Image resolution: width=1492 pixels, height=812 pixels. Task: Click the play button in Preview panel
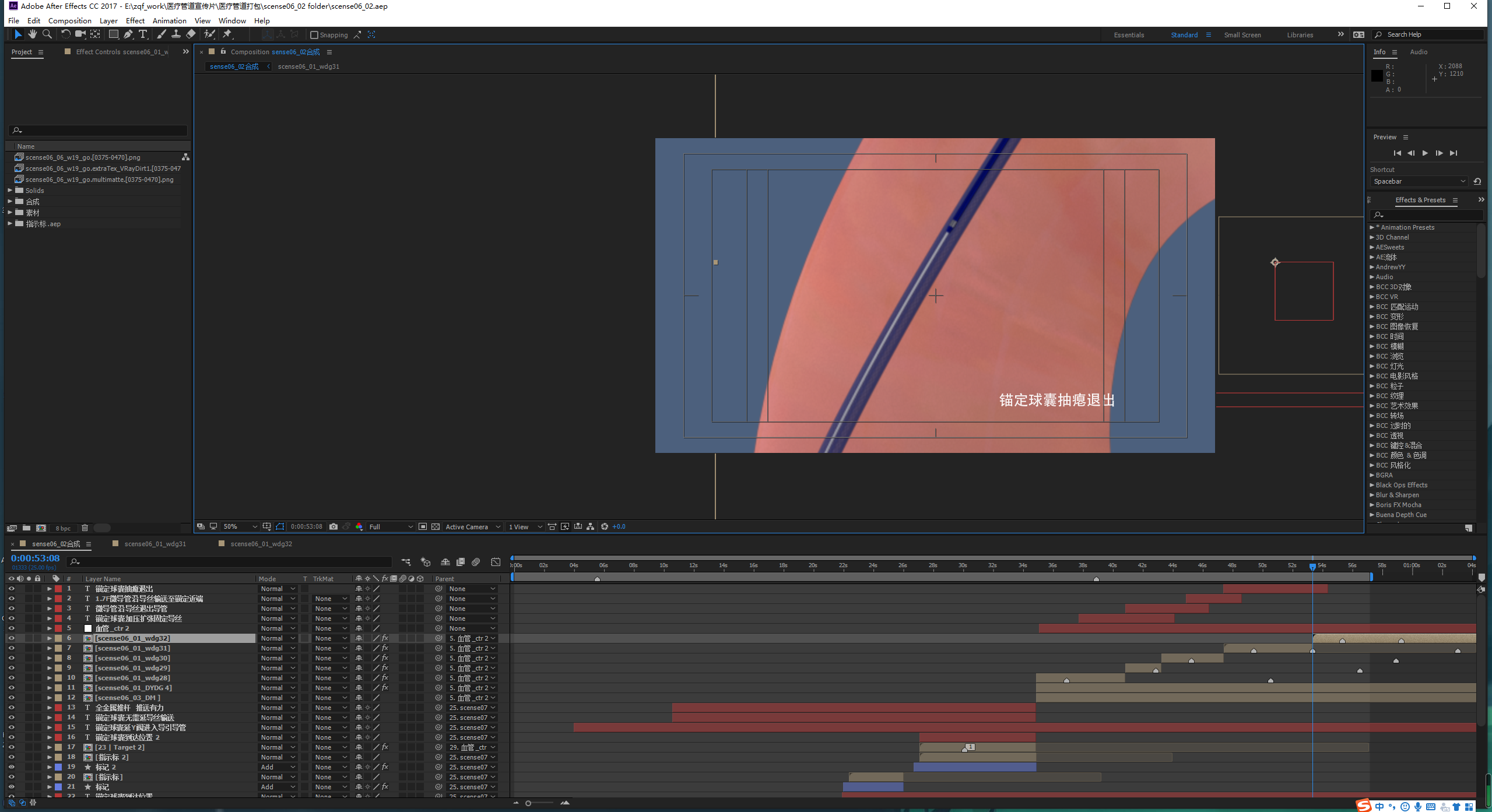pyautogui.click(x=1425, y=153)
